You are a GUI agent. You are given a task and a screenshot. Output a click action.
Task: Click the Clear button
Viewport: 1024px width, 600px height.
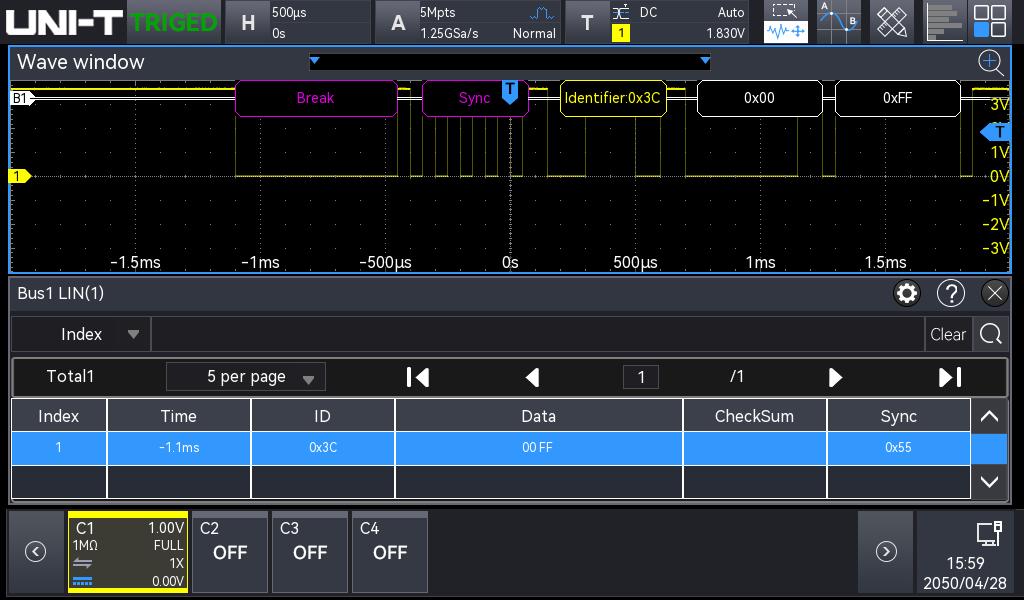[x=947, y=335]
